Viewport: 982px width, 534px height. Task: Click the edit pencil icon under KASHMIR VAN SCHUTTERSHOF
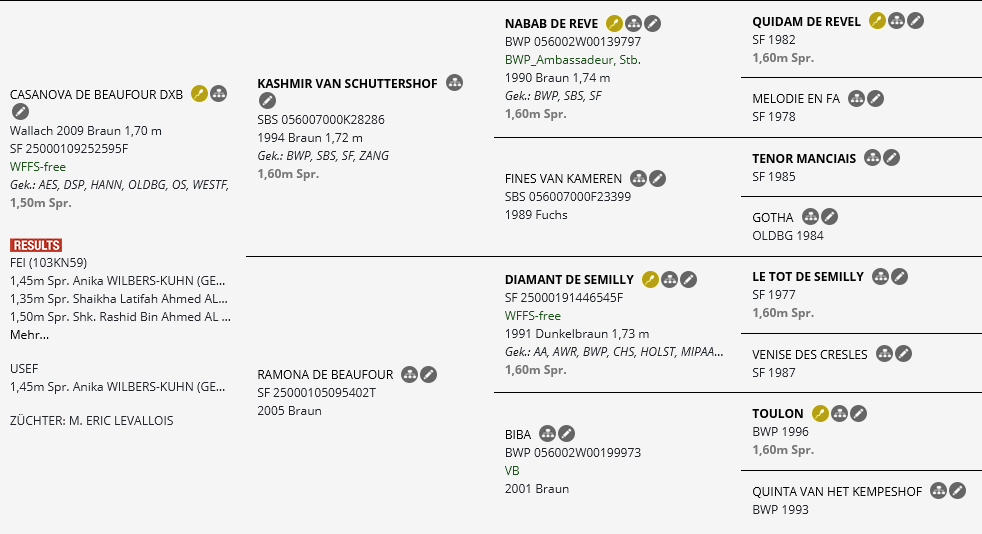tap(267, 100)
